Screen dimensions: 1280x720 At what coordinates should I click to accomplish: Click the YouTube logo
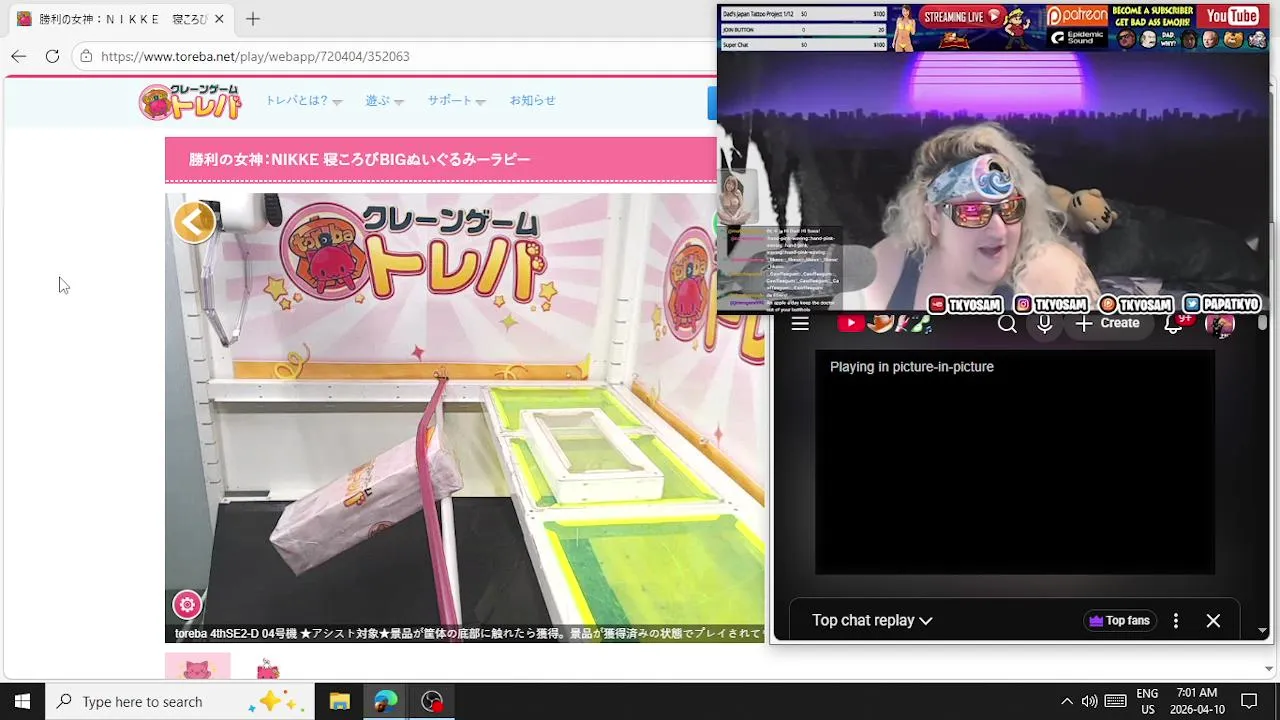[x=885, y=323]
